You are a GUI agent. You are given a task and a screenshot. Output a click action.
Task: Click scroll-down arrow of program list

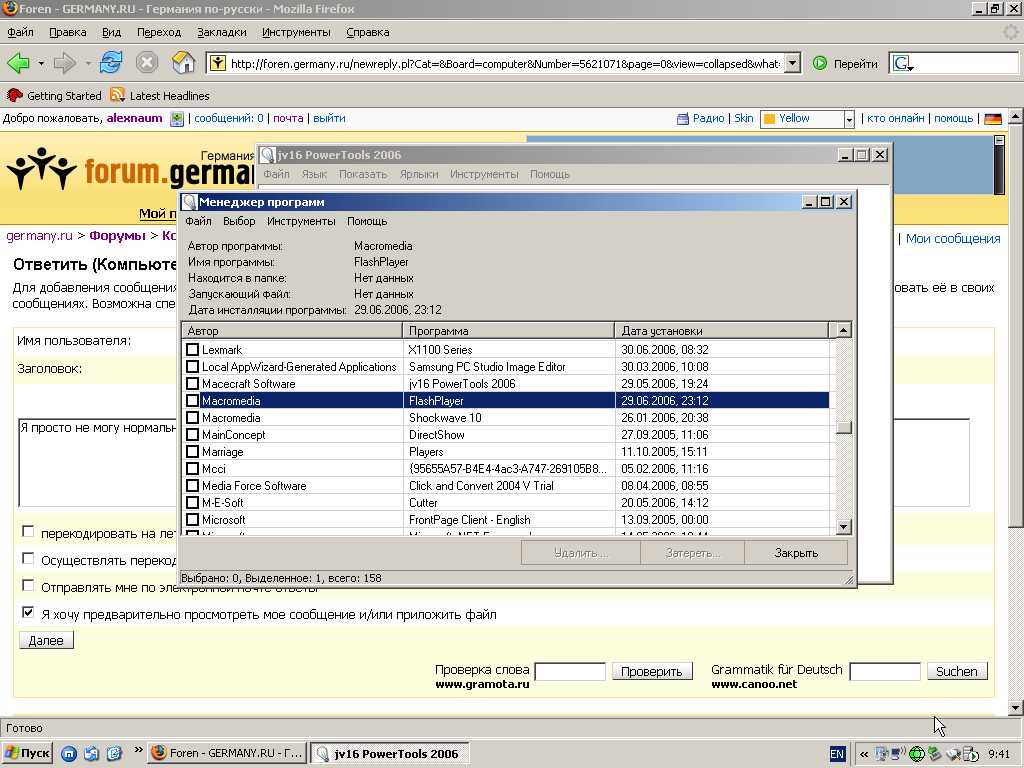pyautogui.click(x=843, y=526)
